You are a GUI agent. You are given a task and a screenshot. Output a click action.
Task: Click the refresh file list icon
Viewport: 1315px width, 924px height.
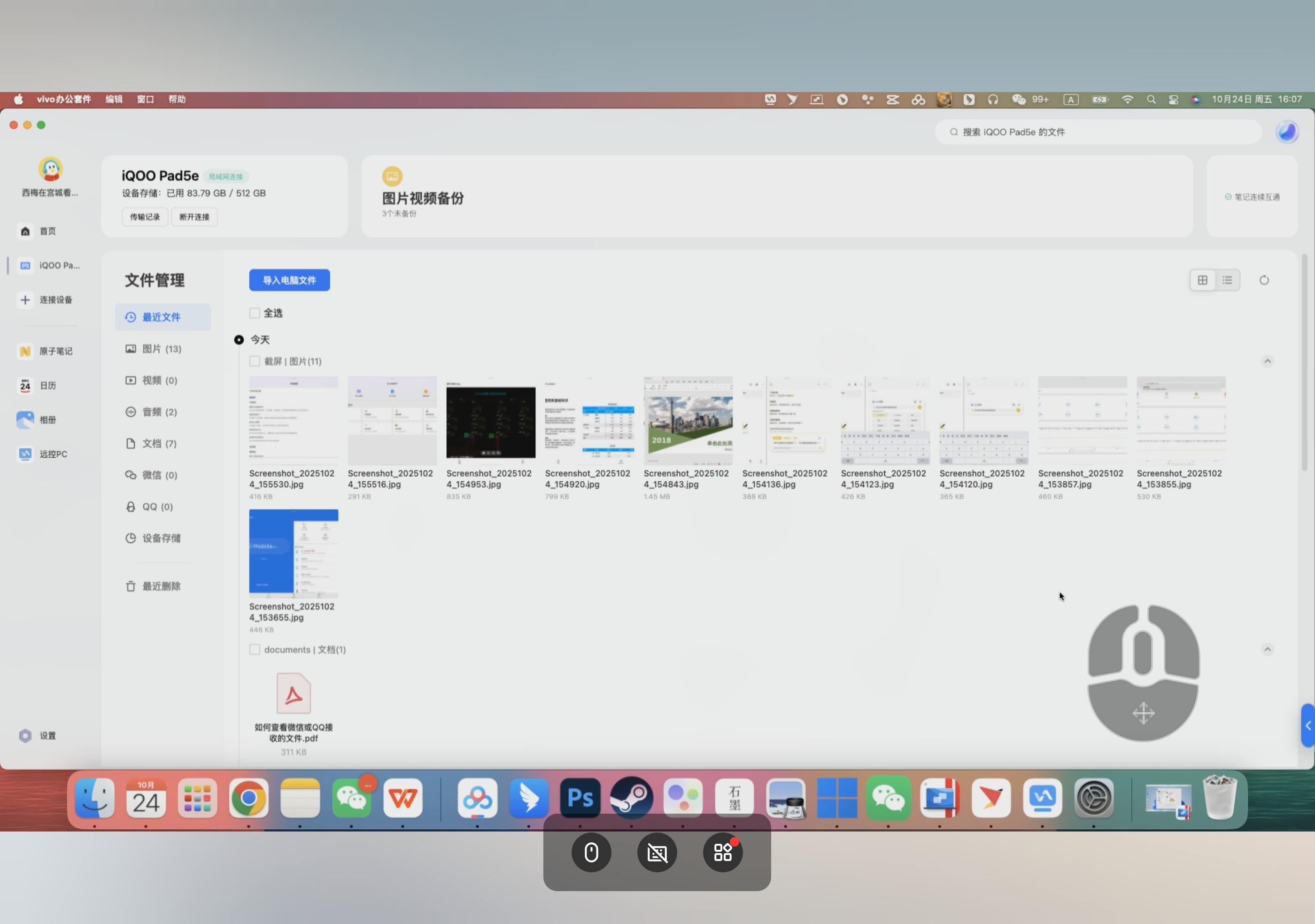tap(1264, 280)
